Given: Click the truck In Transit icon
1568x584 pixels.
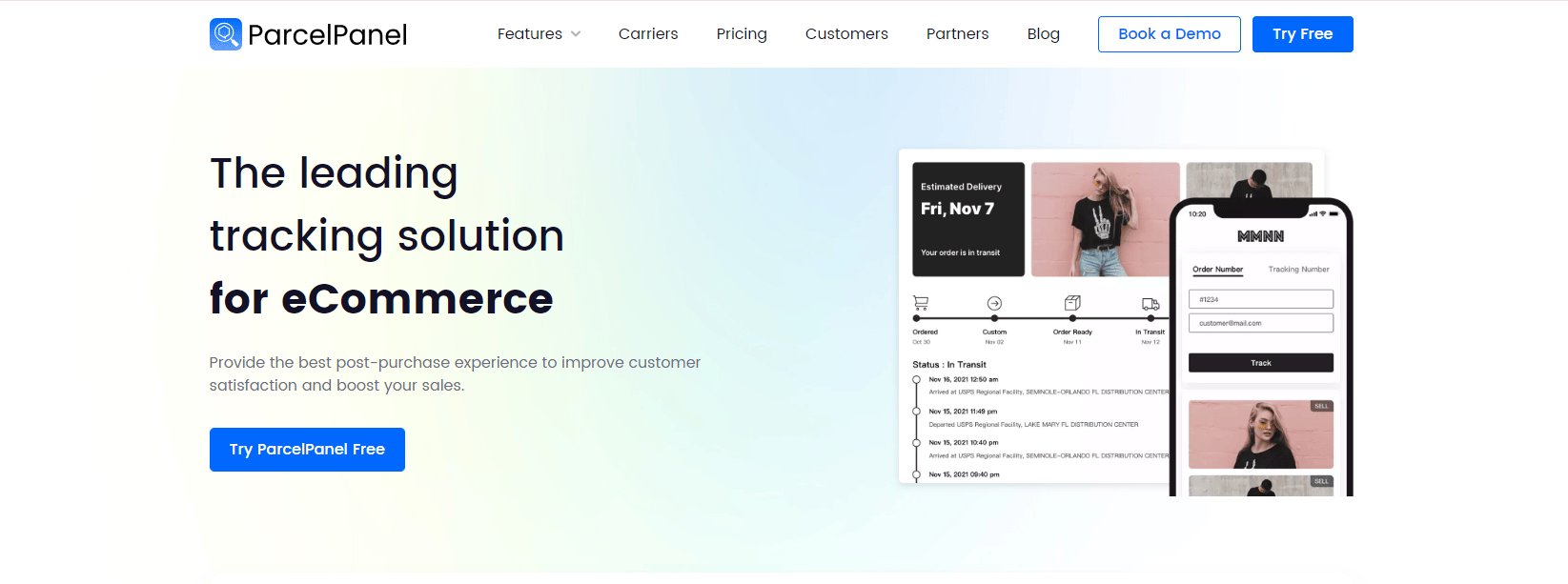Looking at the screenshot, I should (x=1151, y=304).
